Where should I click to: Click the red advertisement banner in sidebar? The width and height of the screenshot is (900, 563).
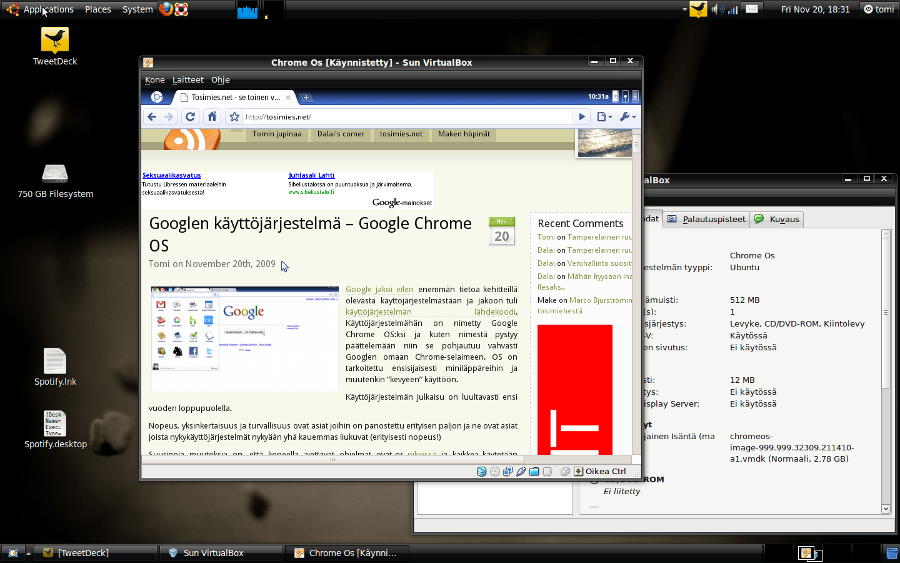coord(575,390)
